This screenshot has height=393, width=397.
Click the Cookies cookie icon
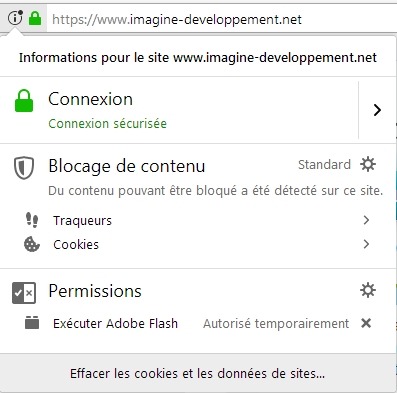[x=32, y=244]
